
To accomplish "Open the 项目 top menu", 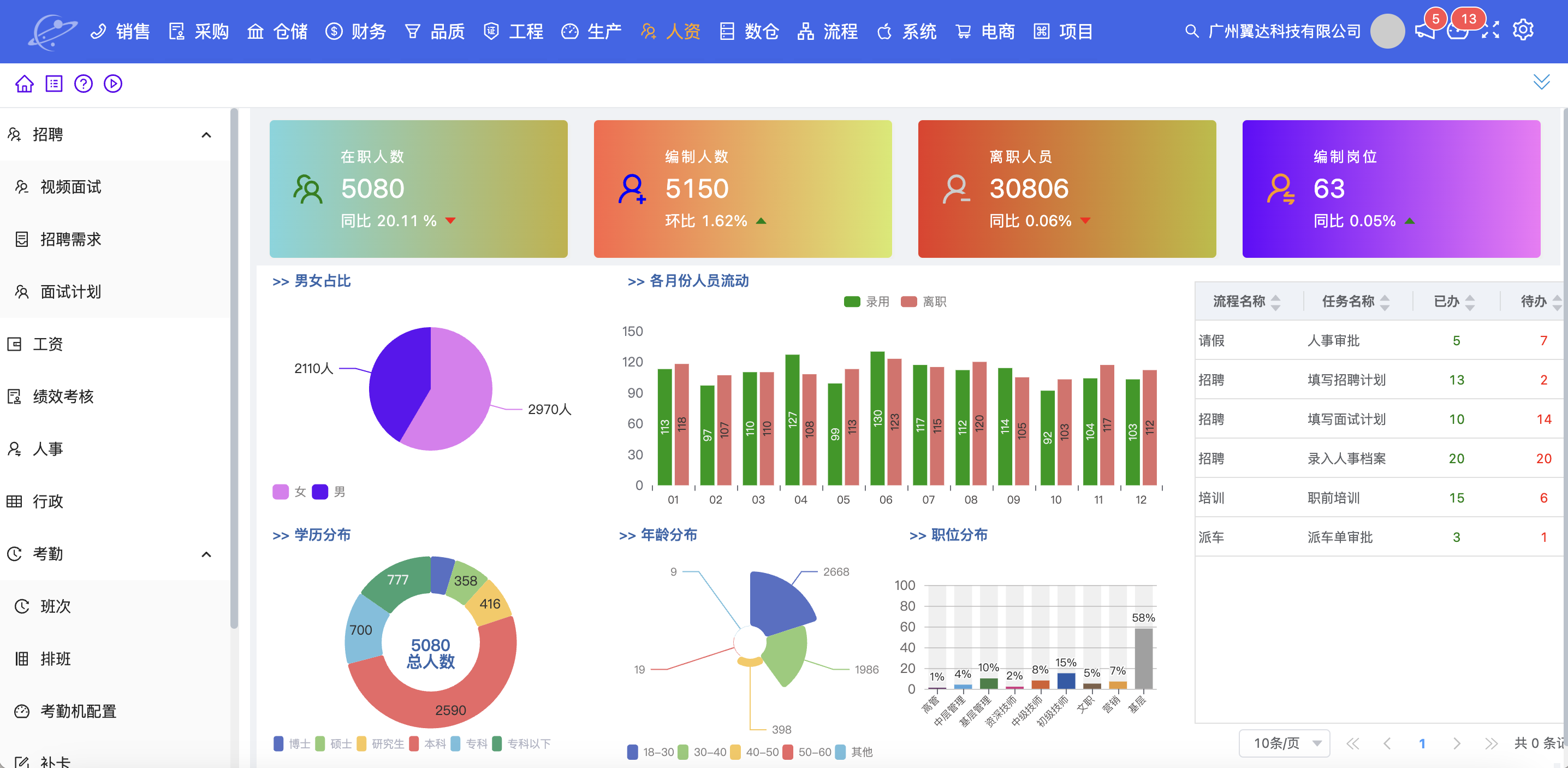I will 1062,31.
